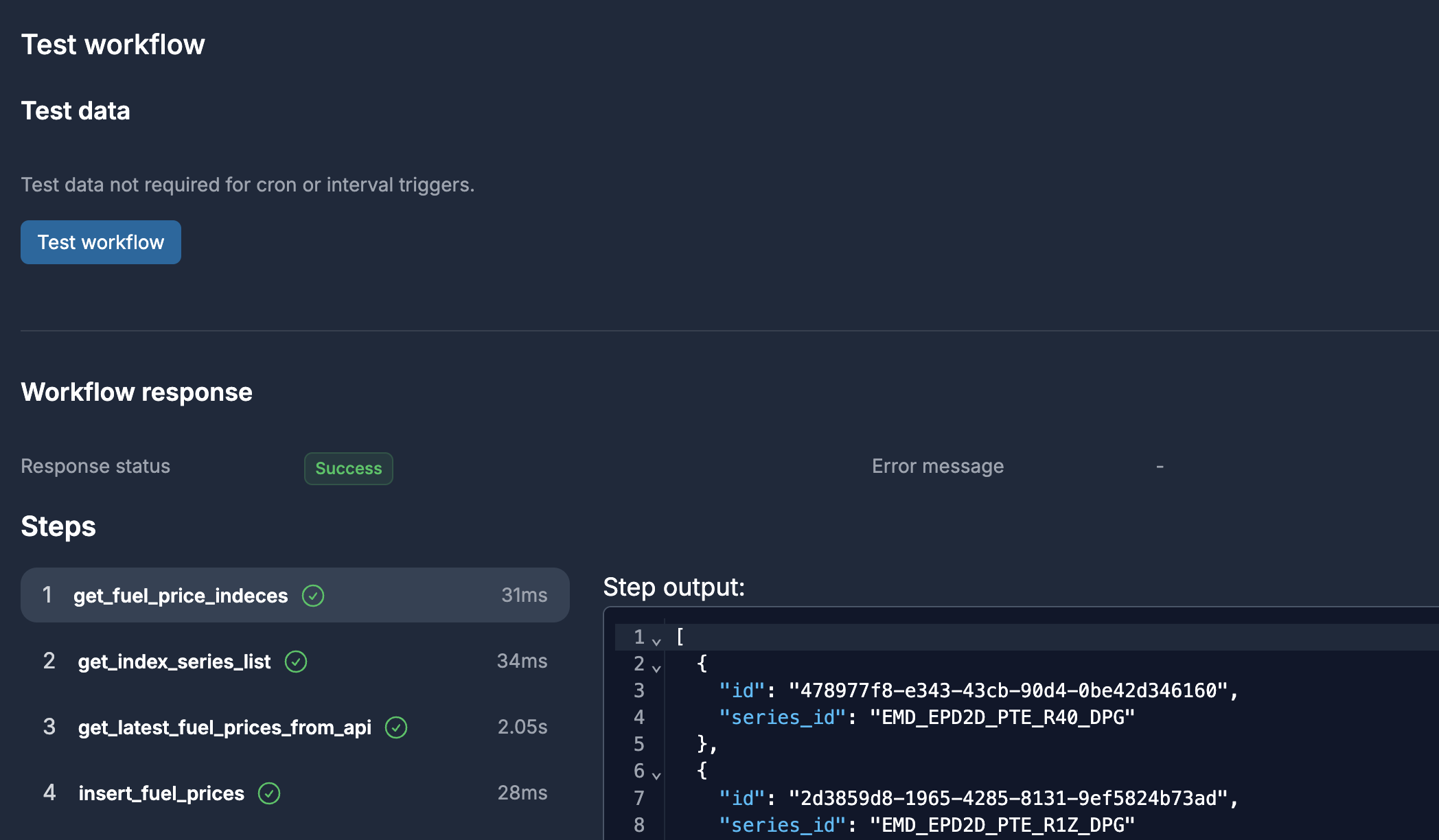Screen dimensions: 1439x840
Task: Click the 2.05s duration of step 3
Action: 522,727
